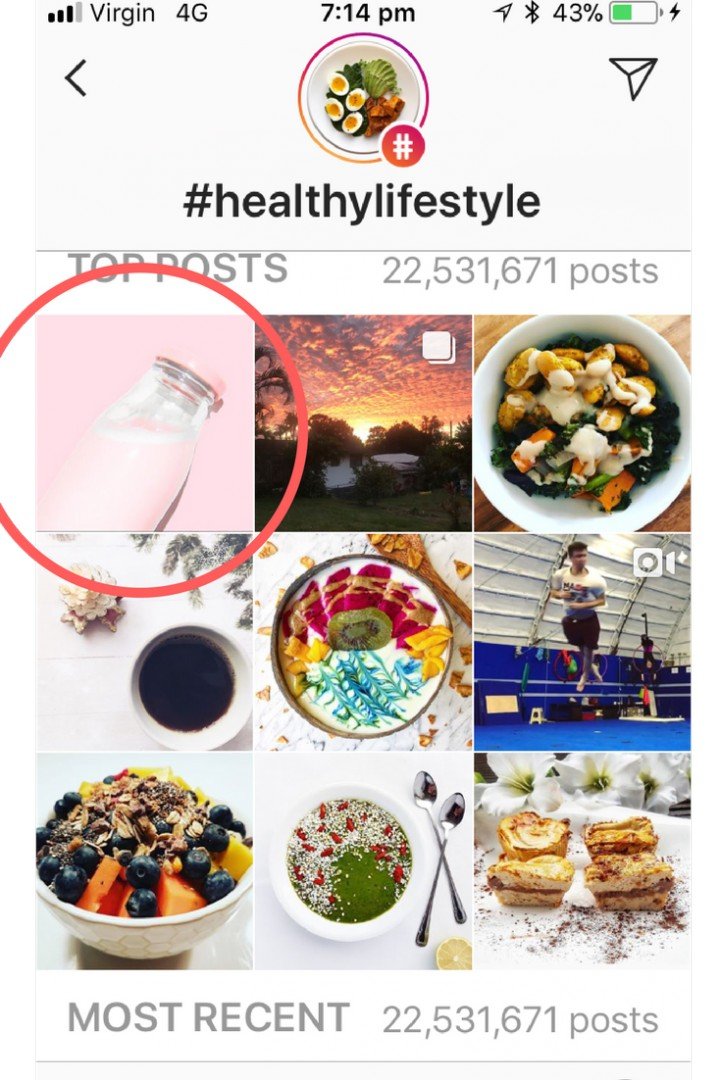Open direct message paper plane icon
The width and height of the screenshot is (721, 1080).
632,77
